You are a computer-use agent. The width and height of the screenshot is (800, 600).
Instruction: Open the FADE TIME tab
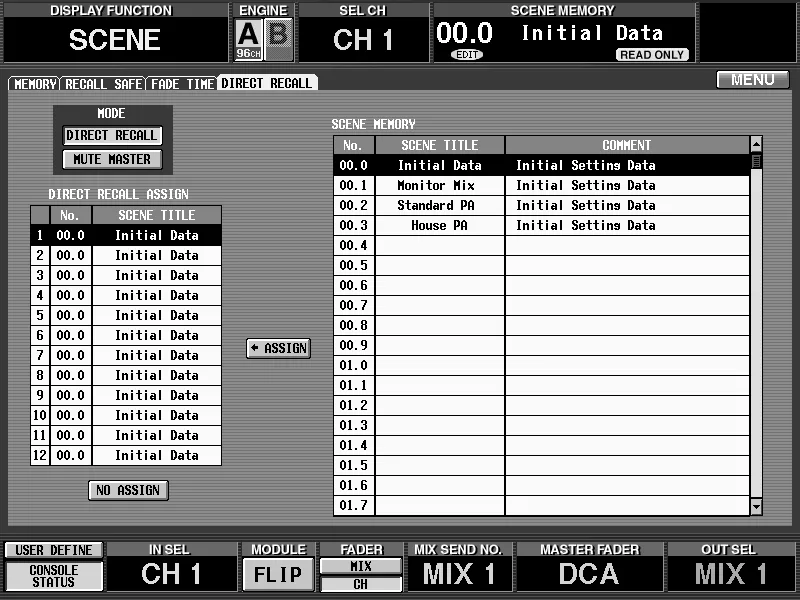[182, 84]
